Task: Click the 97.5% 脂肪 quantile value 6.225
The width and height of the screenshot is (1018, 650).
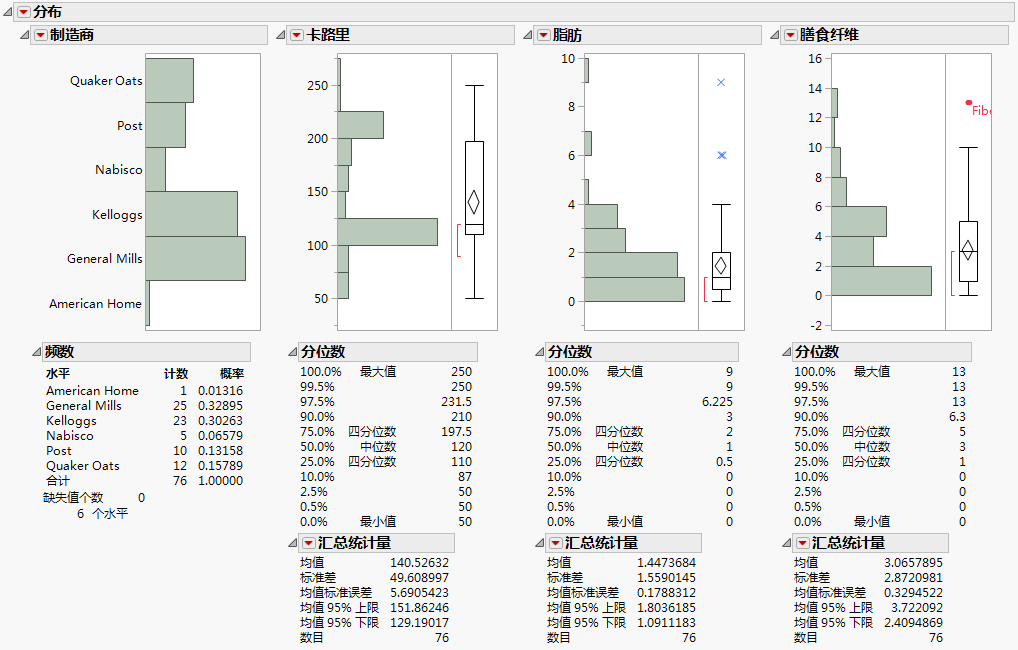Action: tap(717, 402)
